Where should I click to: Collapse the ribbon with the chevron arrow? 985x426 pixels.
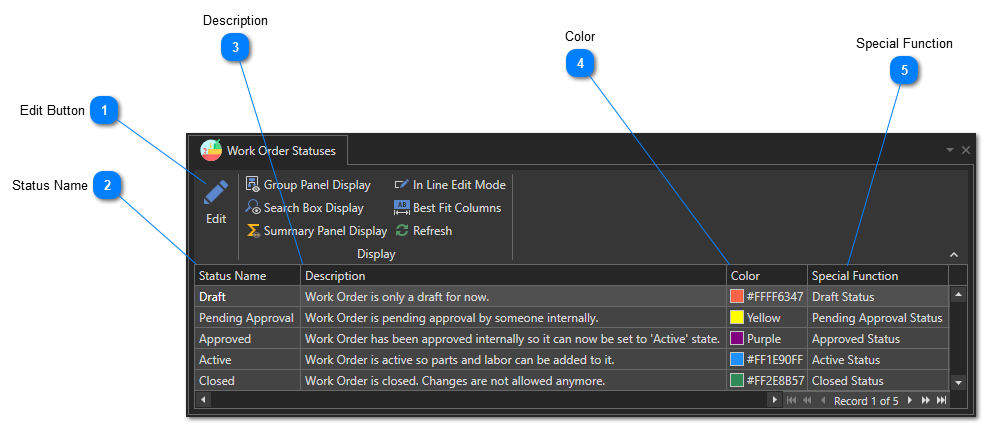click(x=953, y=255)
